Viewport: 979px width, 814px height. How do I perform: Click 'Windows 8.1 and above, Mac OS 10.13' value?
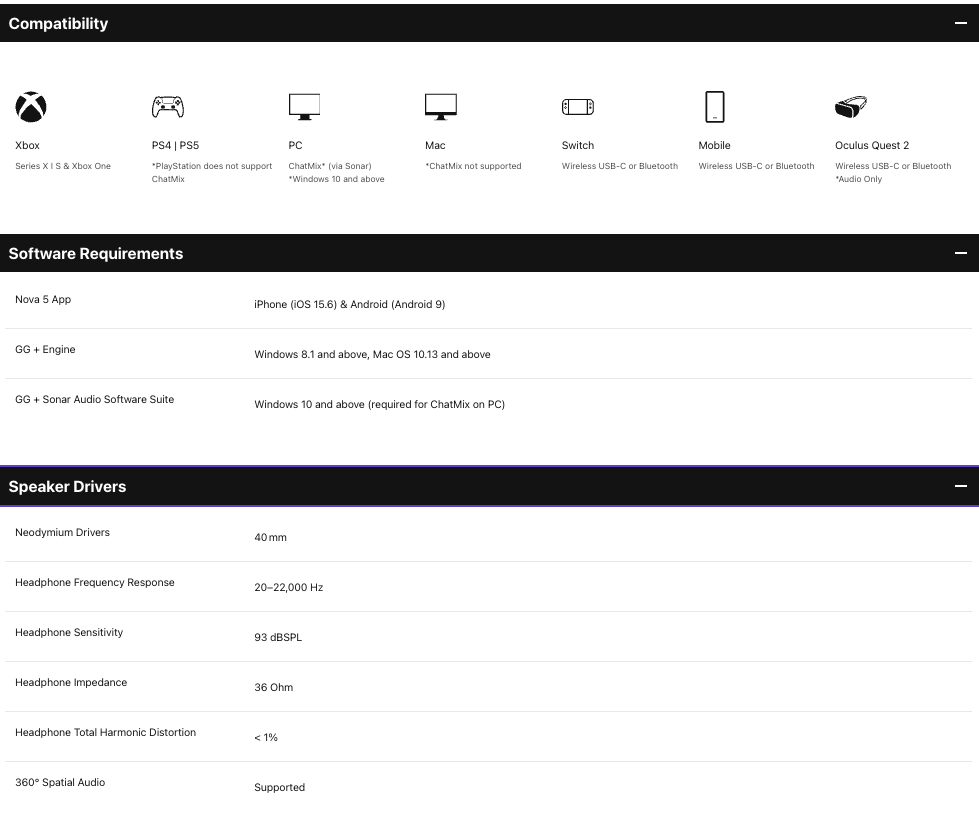click(372, 355)
